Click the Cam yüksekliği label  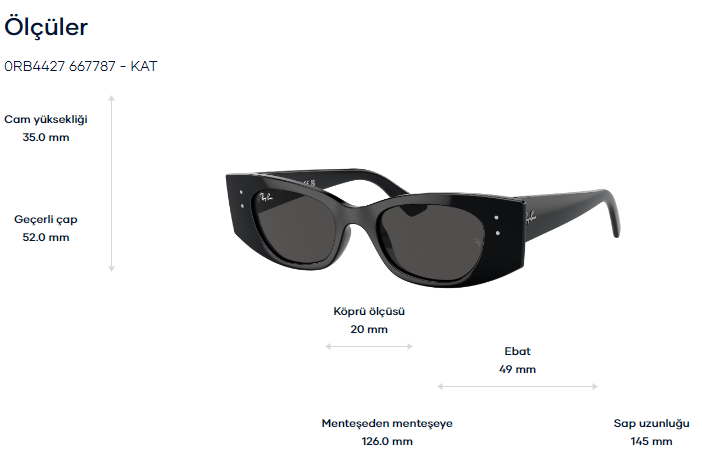(x=46, y=120)
